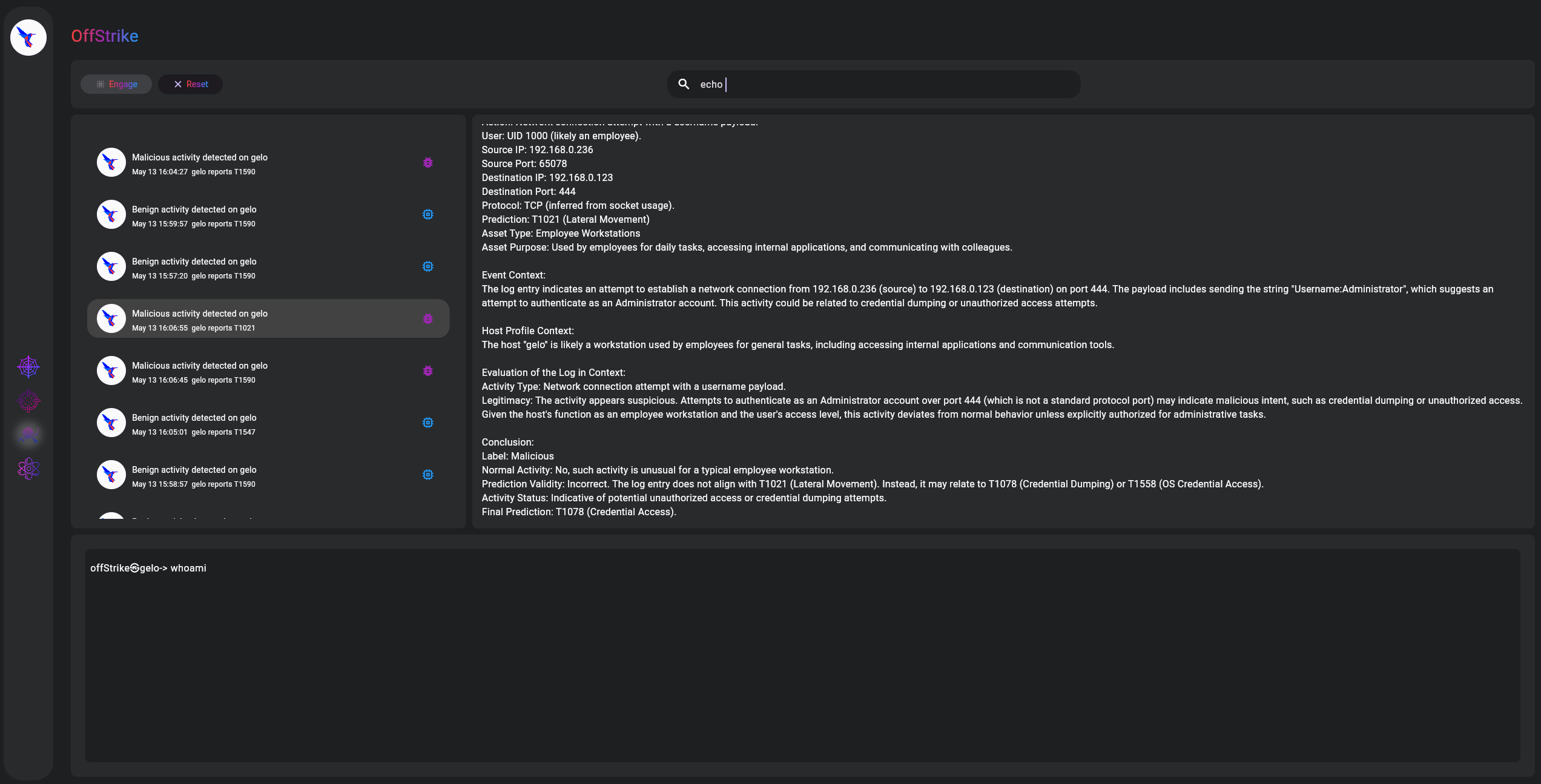
Task: Click 'User: UID 1000 (likely an employee).' line
Action: 561,136
